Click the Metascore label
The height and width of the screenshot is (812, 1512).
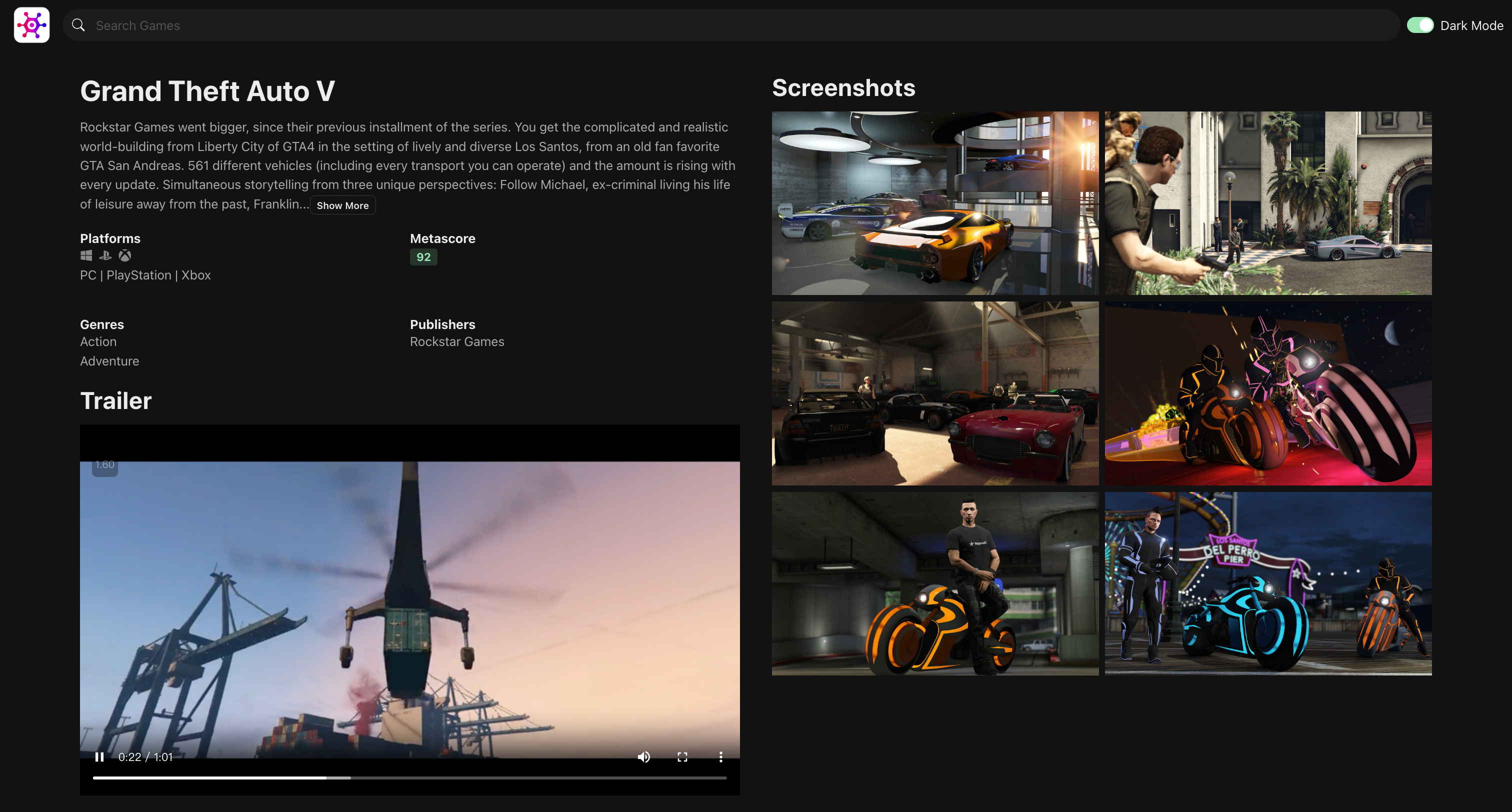(442, 238)
